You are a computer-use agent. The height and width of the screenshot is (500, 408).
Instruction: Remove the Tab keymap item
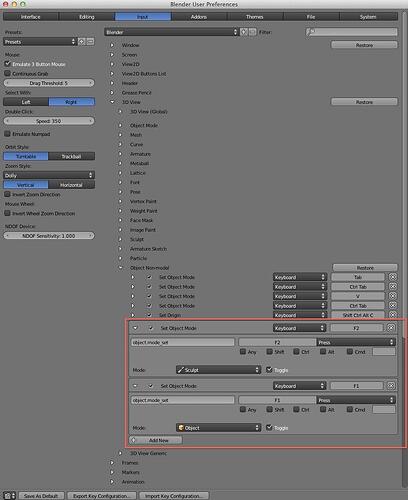(x=393, y=277)
